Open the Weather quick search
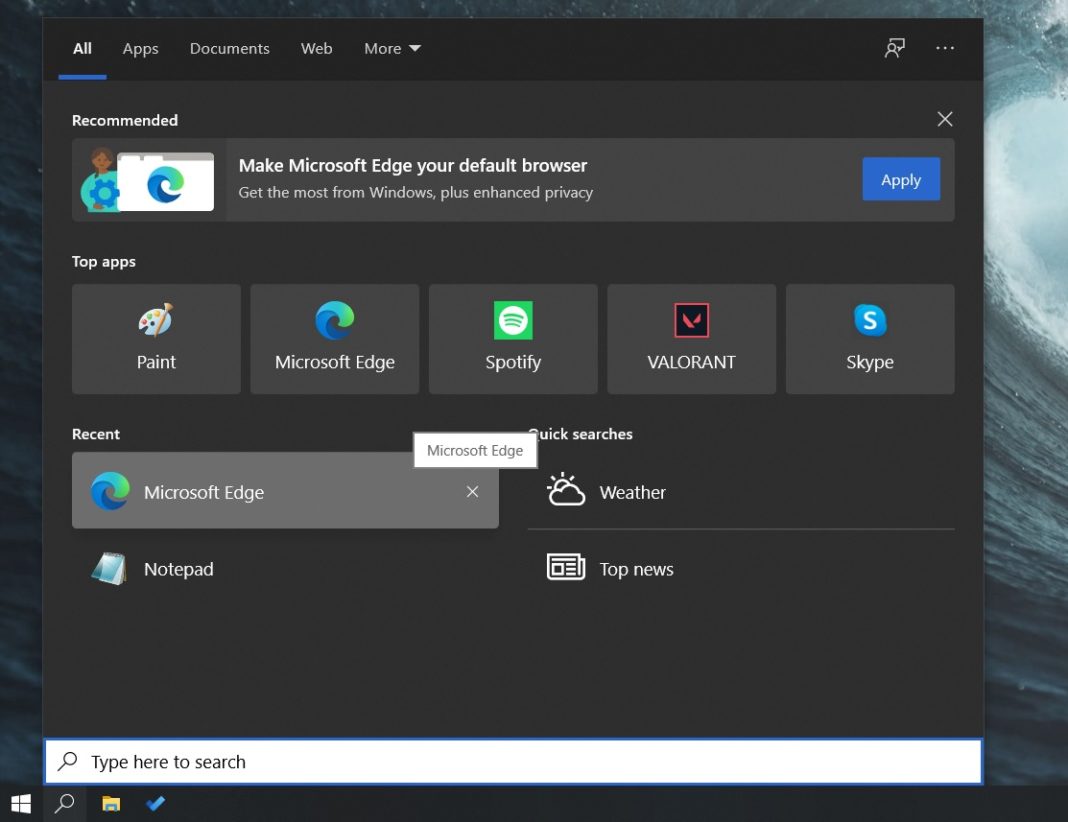 point(632,492)
